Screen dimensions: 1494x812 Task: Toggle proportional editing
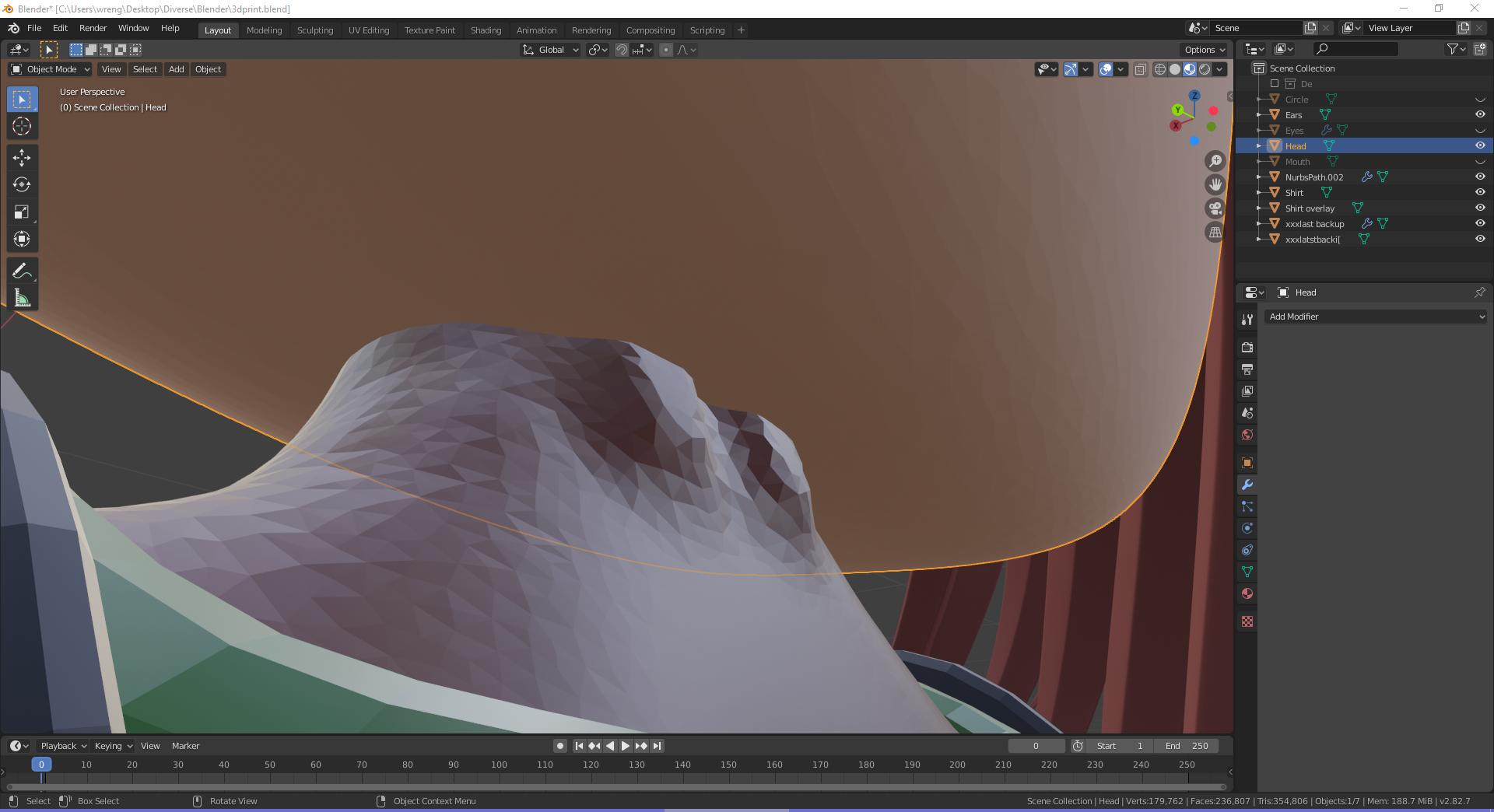666,50
